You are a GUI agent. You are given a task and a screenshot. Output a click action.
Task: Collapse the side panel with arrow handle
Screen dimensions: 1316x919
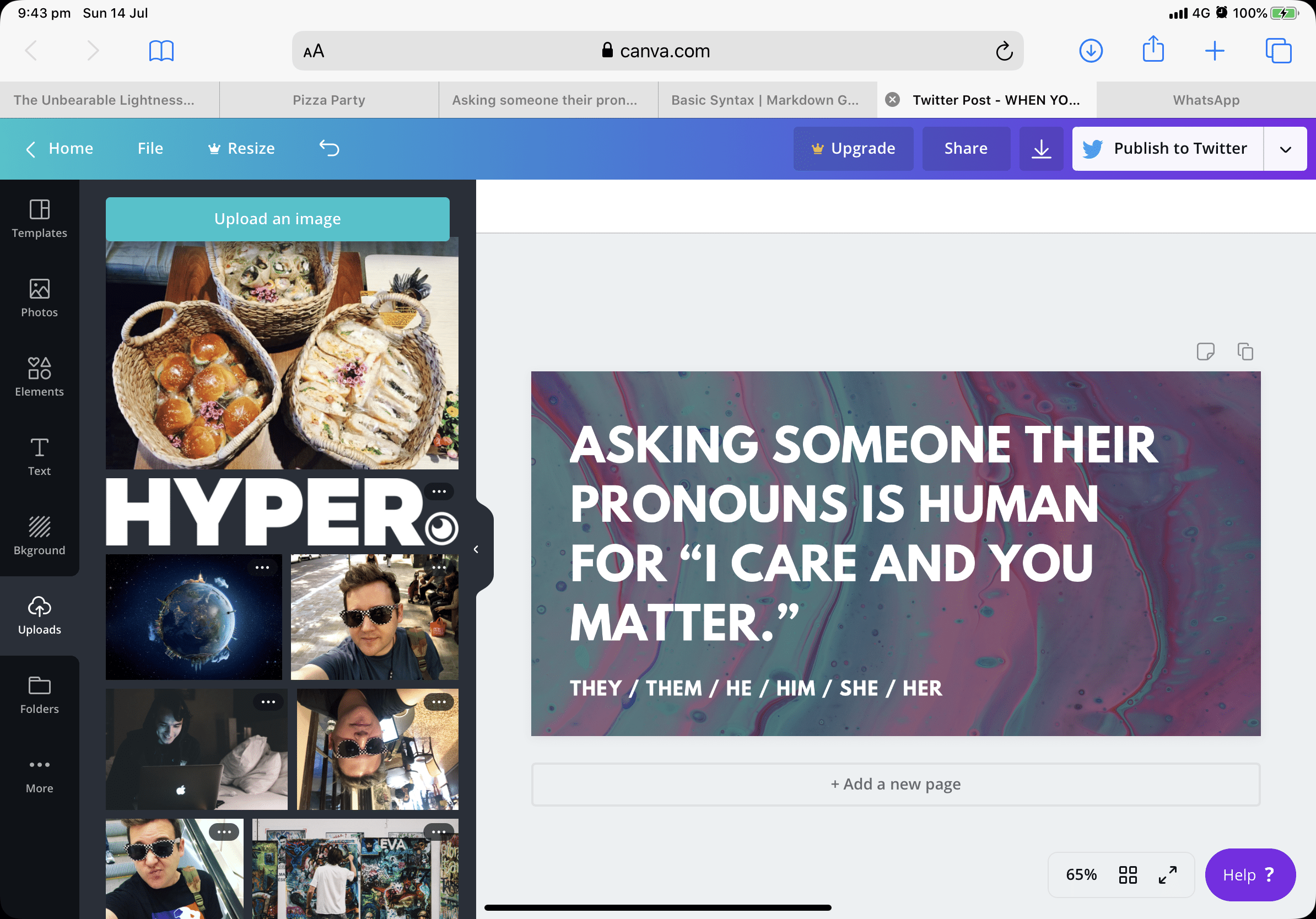tap(476, 549)
